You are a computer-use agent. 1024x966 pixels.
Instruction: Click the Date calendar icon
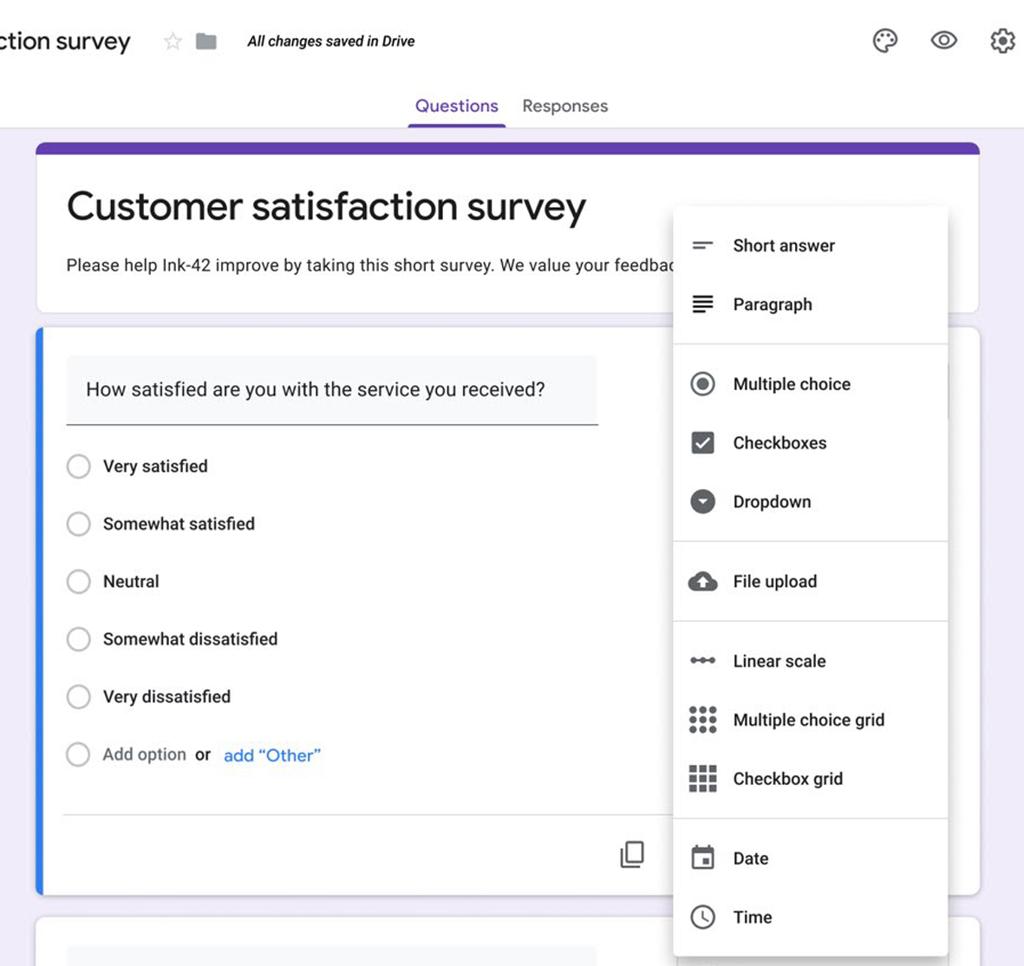(x=703, y=858)
